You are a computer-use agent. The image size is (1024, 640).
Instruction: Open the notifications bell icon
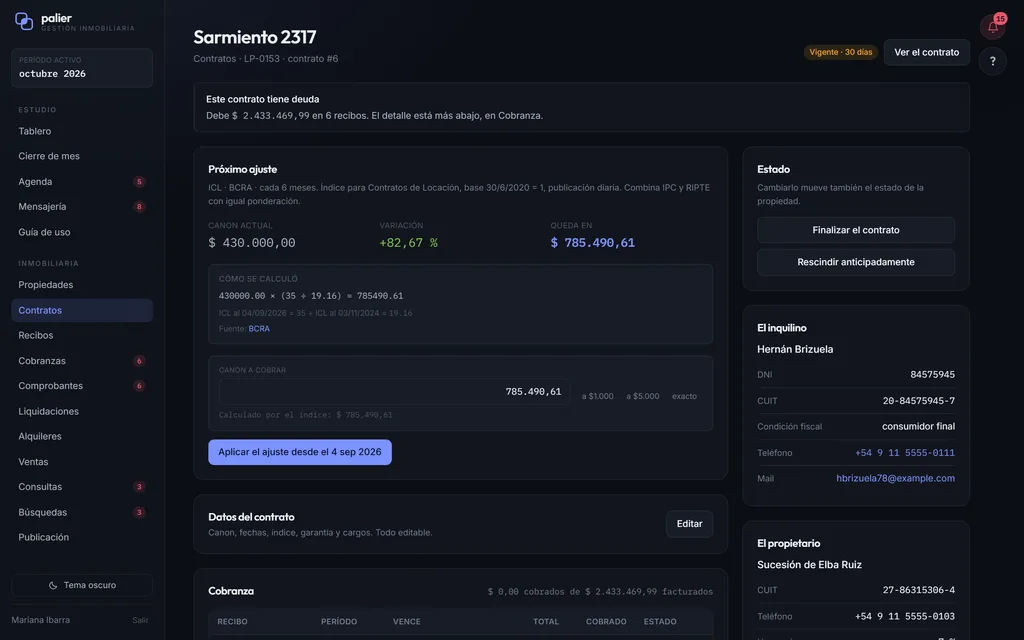pyautogui.click(x=992, y=27)
